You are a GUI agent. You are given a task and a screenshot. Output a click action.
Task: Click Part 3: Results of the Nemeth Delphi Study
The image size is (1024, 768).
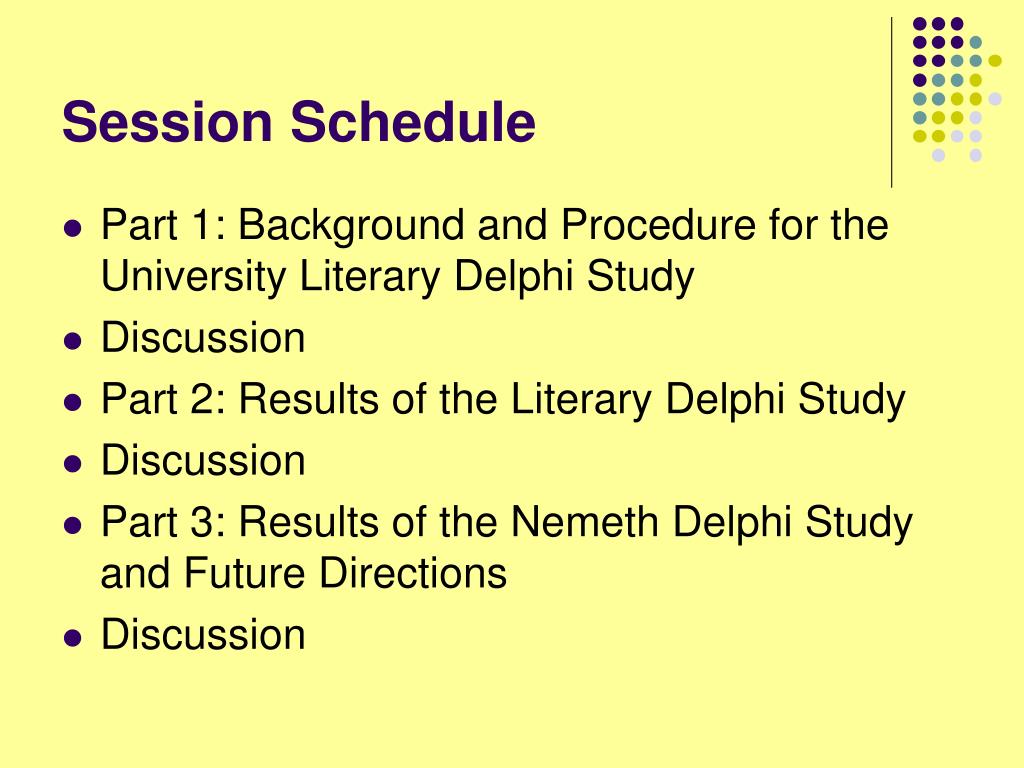[507, 522]
